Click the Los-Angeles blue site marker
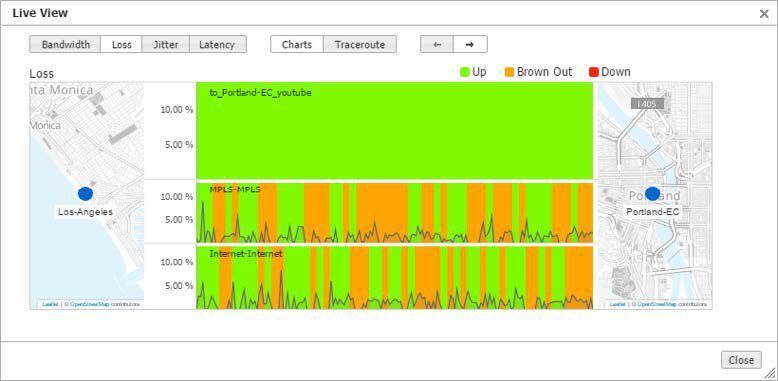The width and height of the screenshot is (778, 381). point(85,194)
